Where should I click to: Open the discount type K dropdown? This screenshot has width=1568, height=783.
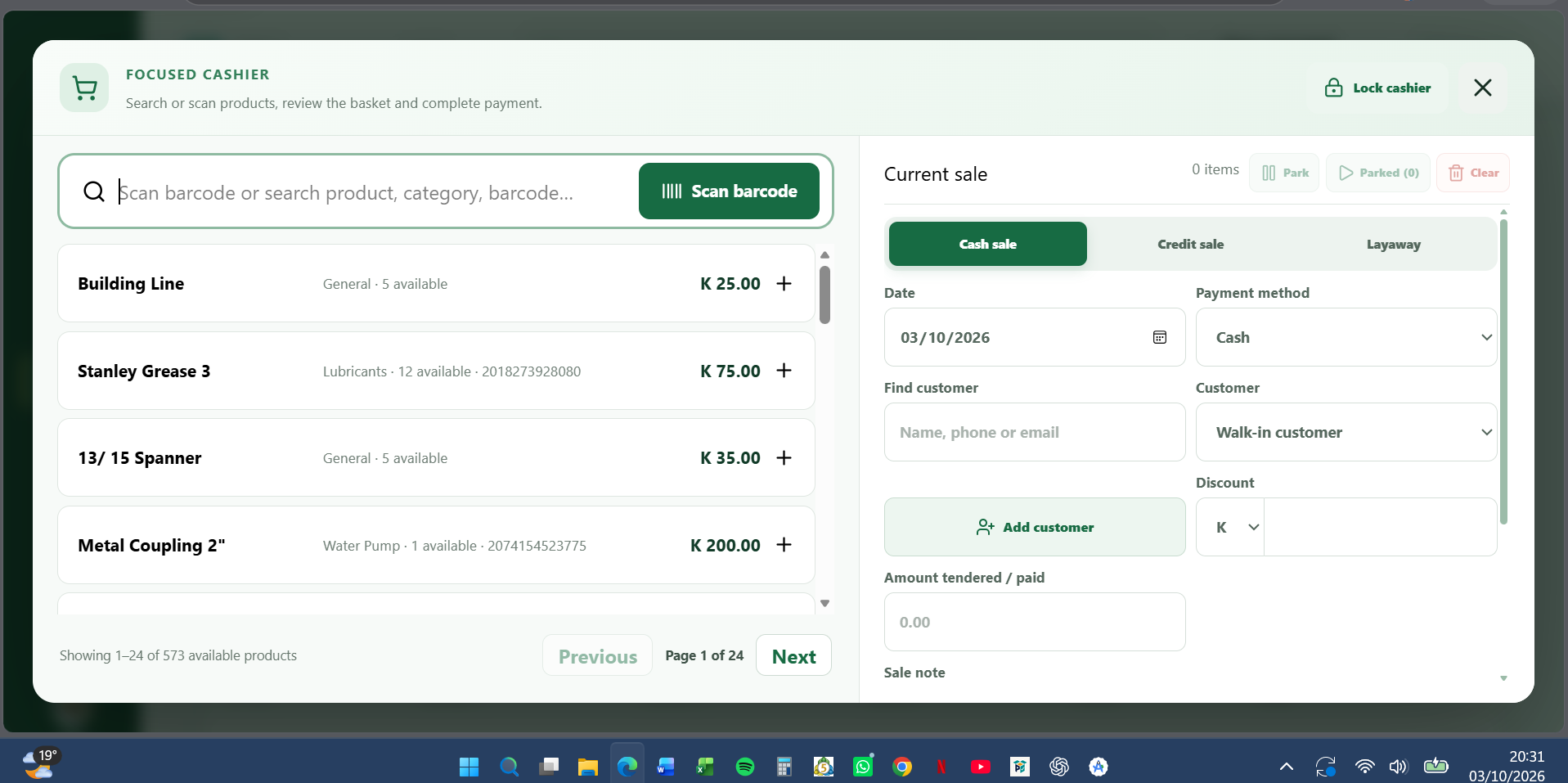(x=1230, y=527)
